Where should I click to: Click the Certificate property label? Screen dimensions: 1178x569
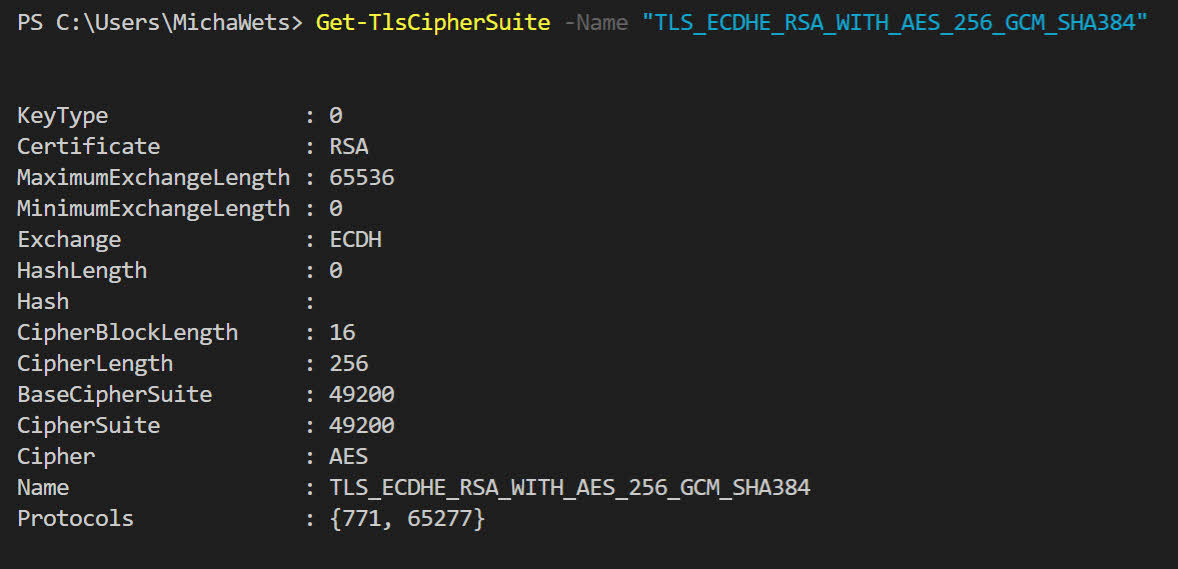point(89,146)
